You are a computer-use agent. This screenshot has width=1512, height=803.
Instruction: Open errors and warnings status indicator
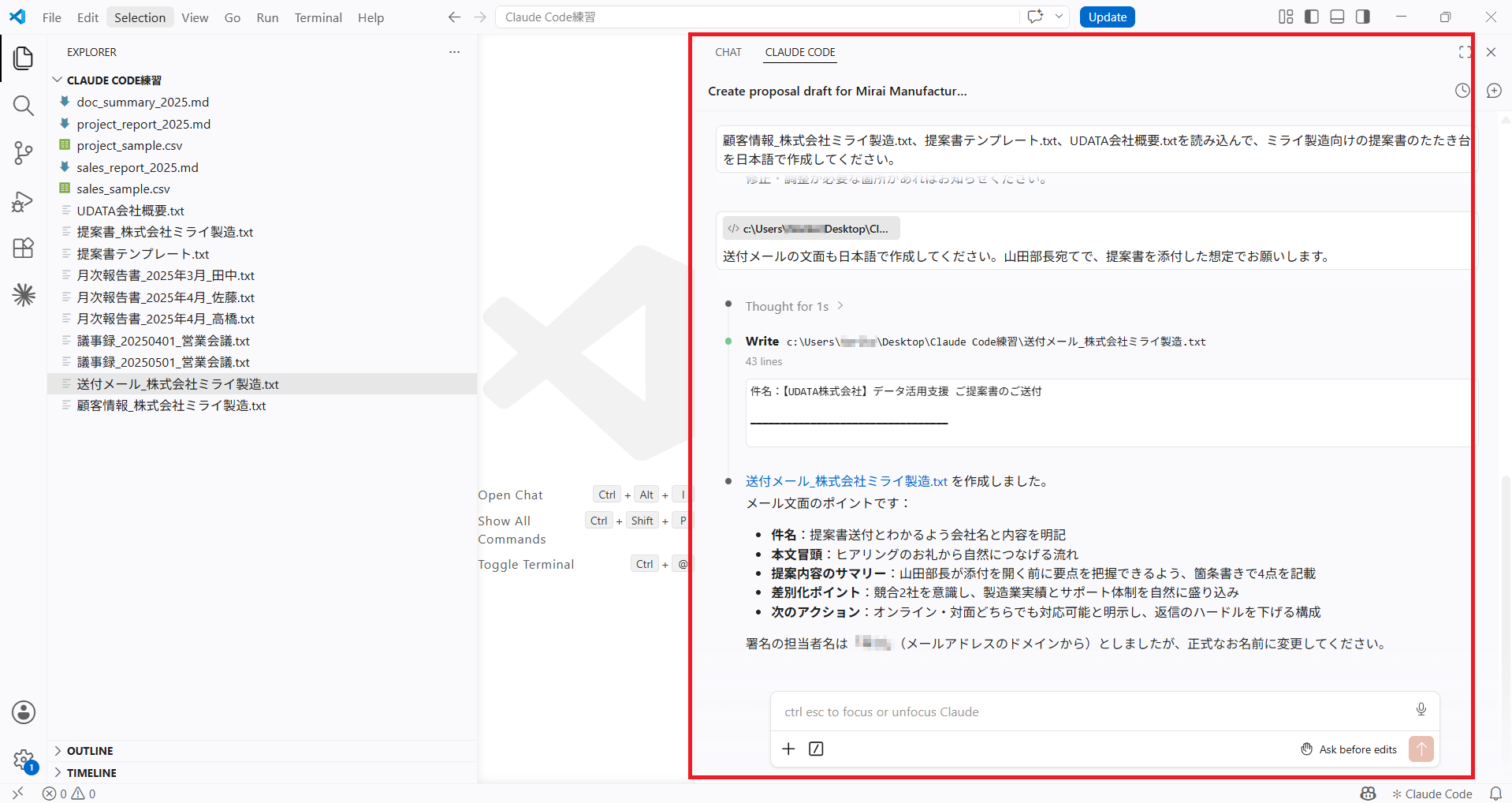coord(69,794)
